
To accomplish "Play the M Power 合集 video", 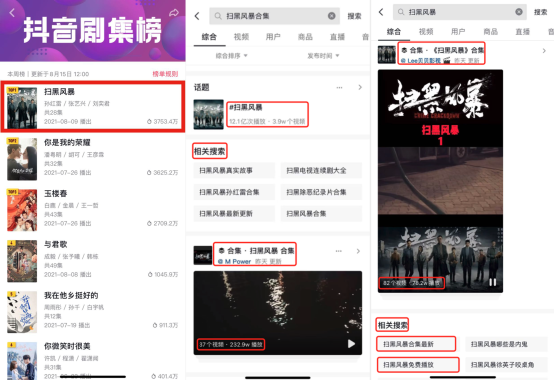I will point(351,344).
